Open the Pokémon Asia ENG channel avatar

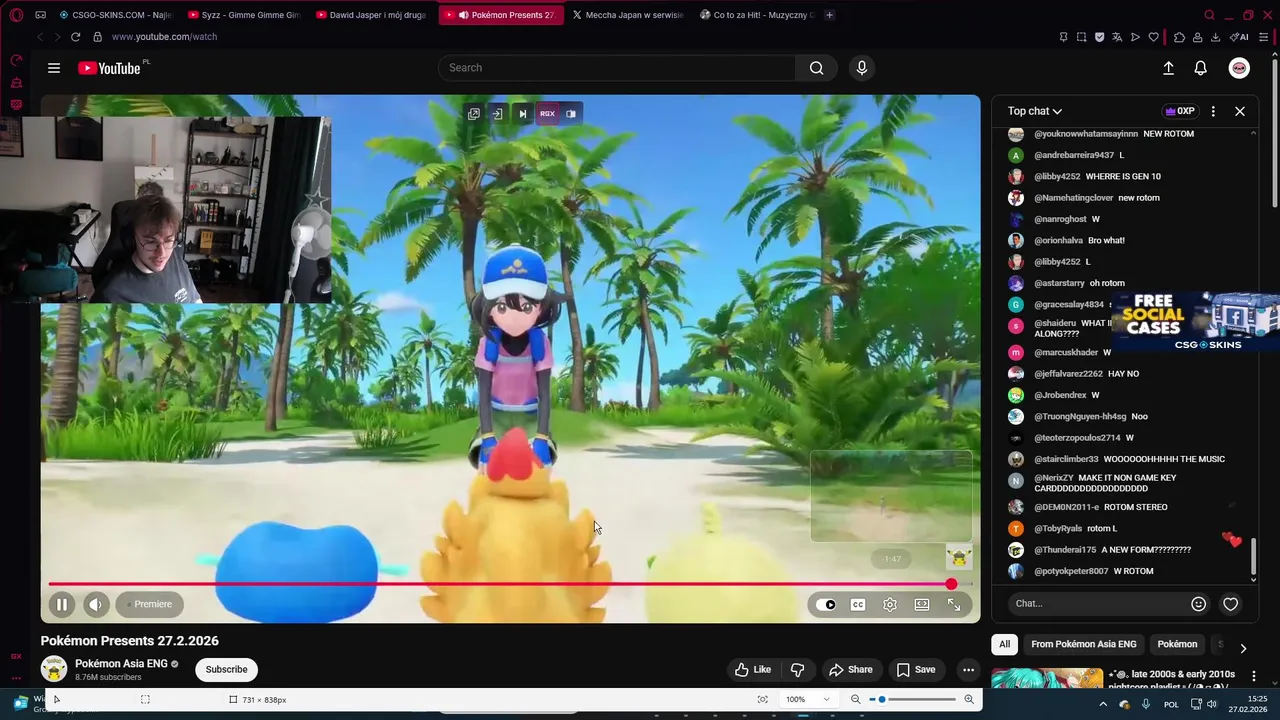pos(54,669)
